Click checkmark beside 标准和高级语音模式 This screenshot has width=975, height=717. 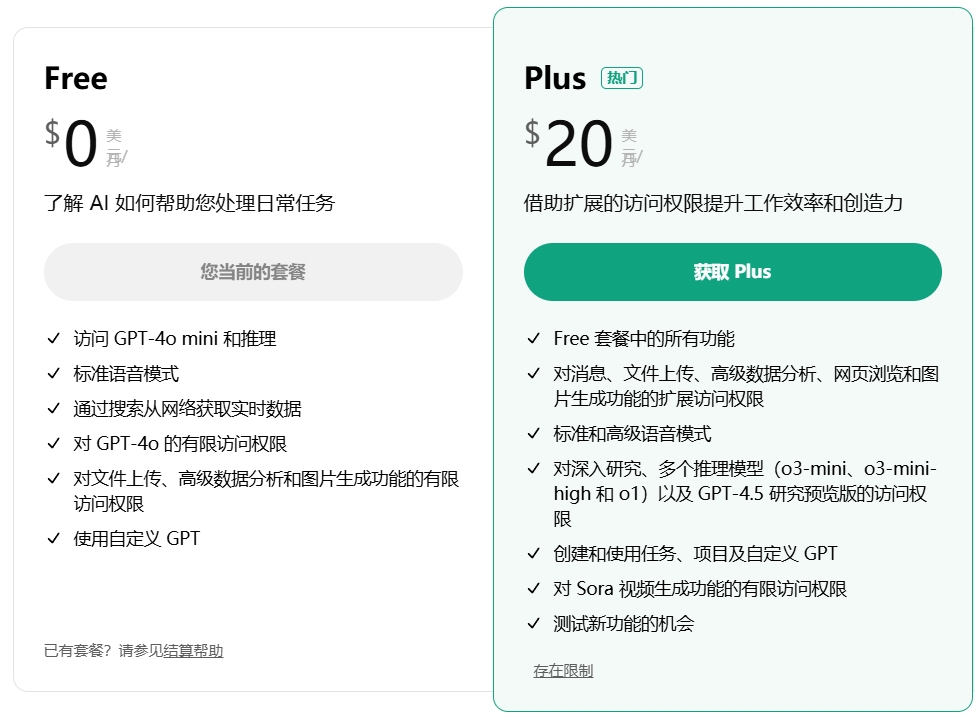click(x=534, y=433)
